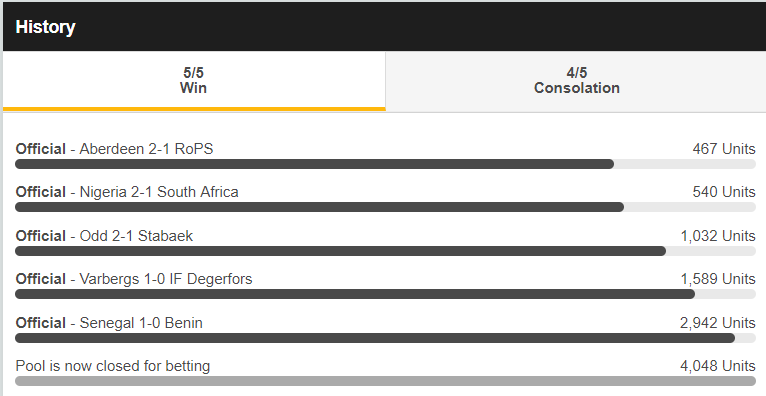Click the 540 Units value
Image resolution: width=766 pixels, height=396 pixels.
[x=724, y=192]
